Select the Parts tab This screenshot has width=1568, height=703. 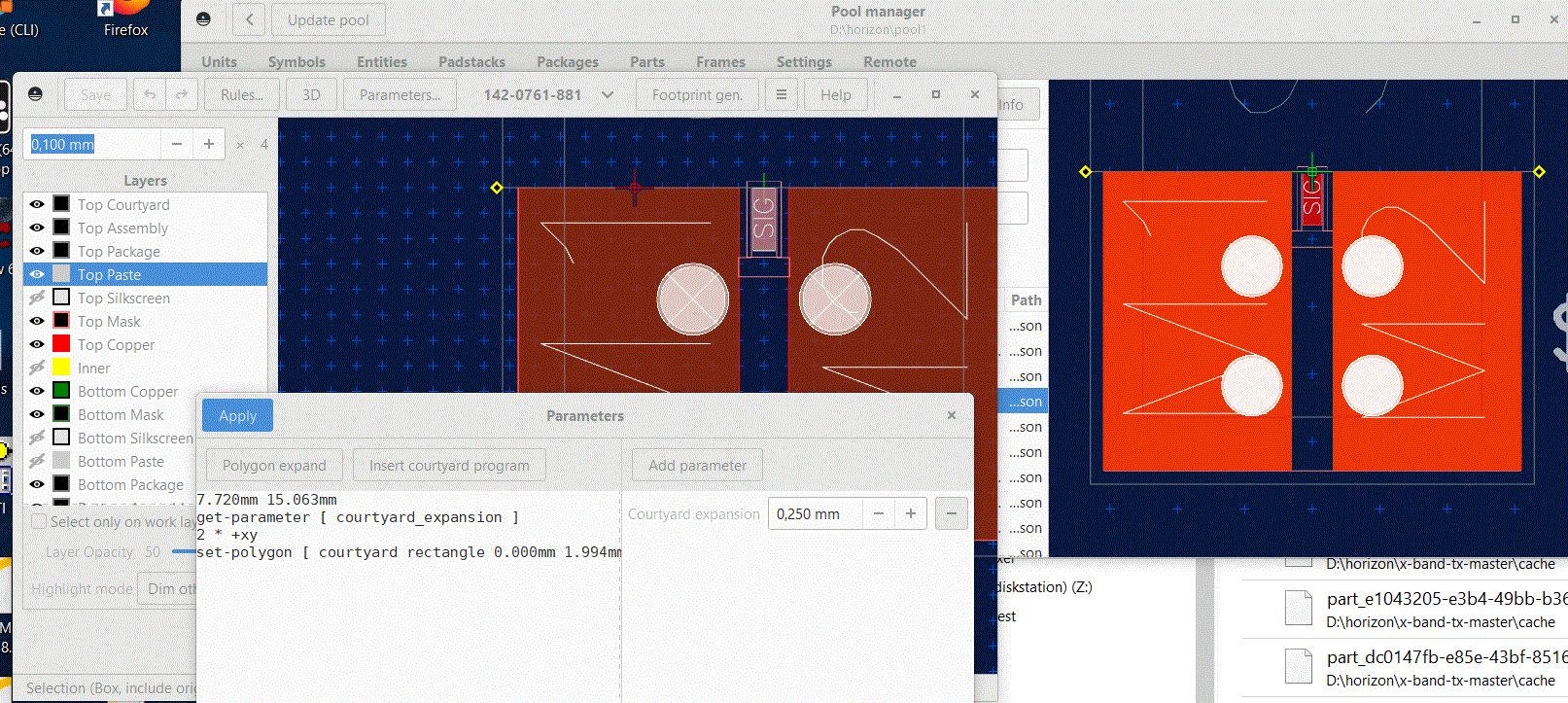(647, 61)
